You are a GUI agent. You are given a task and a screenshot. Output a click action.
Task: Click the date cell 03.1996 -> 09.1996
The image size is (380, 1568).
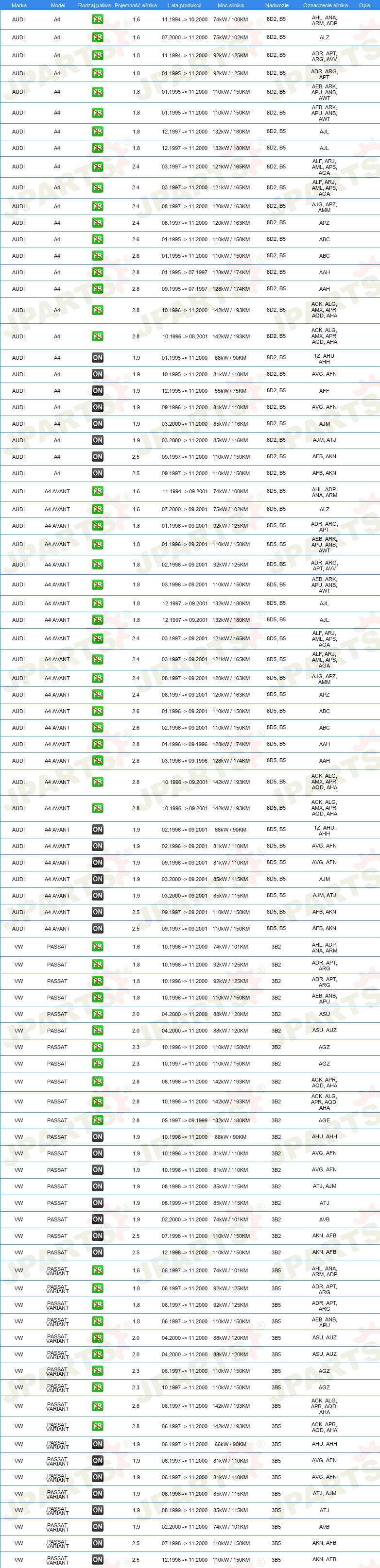(x=185, y=761)
